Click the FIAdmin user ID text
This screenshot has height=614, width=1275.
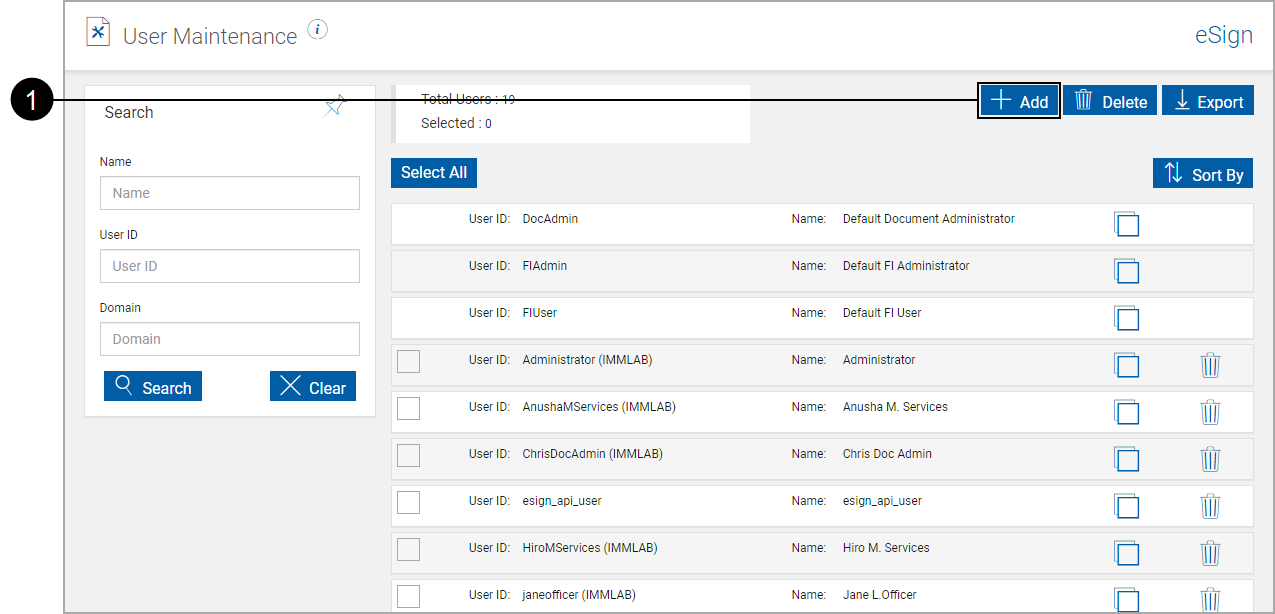[545, 266]
